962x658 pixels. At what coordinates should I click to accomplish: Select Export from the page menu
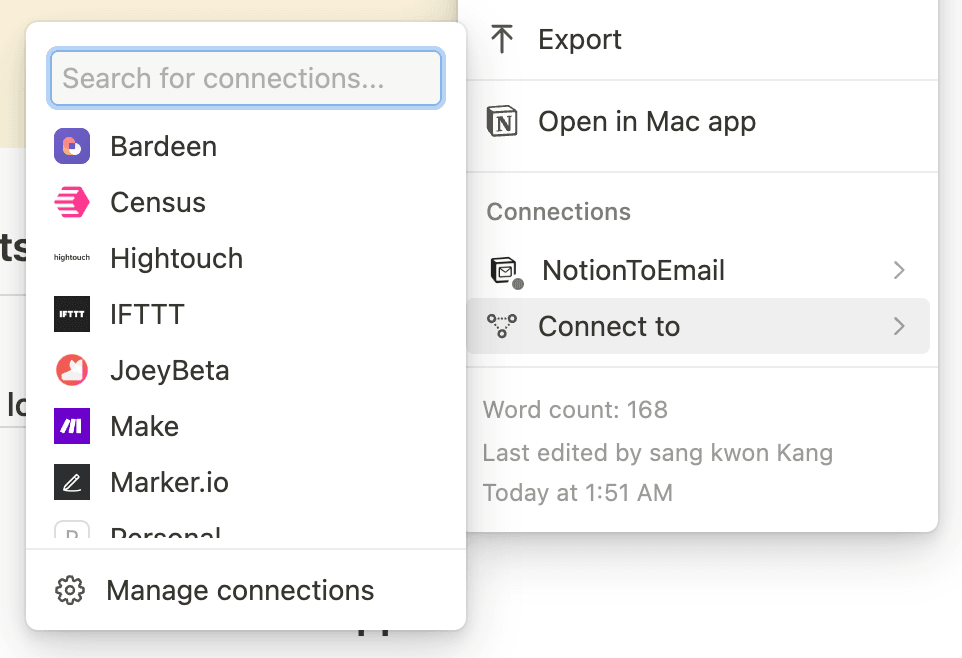pyautogui.click(x=580, y=40)
